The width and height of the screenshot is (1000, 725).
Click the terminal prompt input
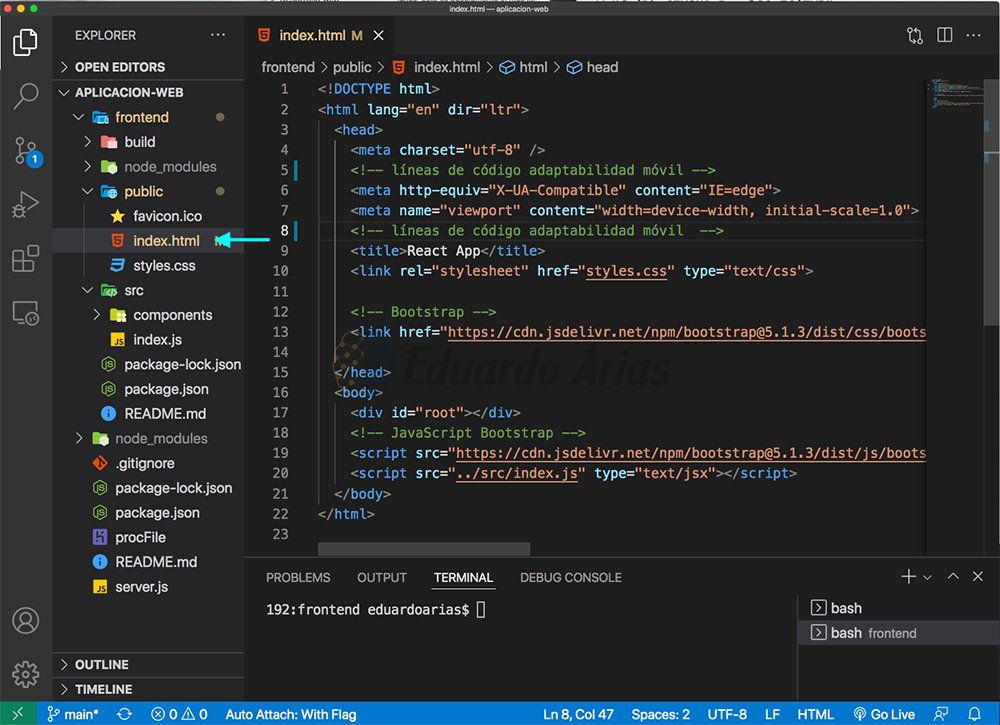[481, 610]
